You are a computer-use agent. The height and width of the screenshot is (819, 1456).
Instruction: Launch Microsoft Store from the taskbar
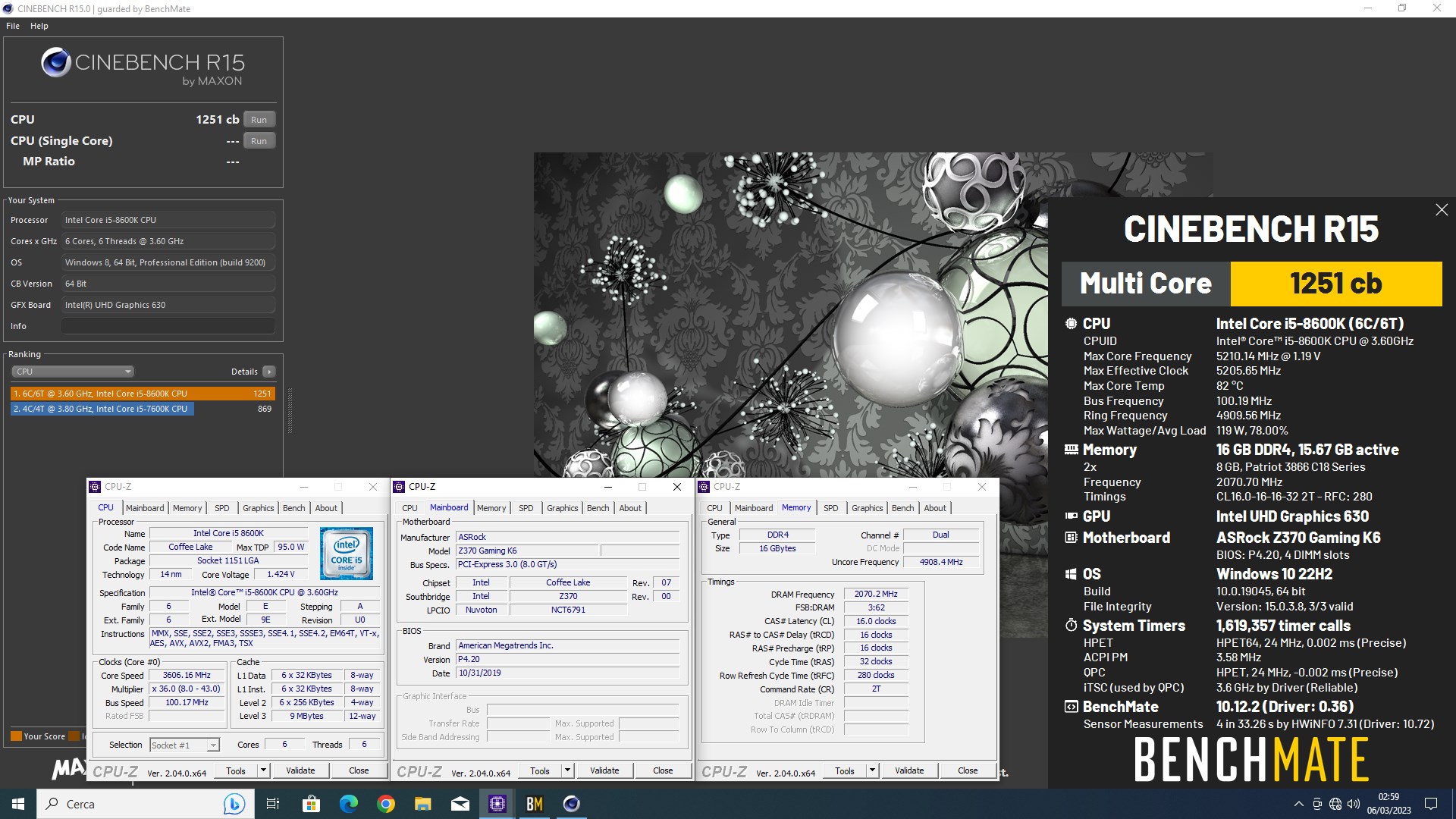click(311, 804)
